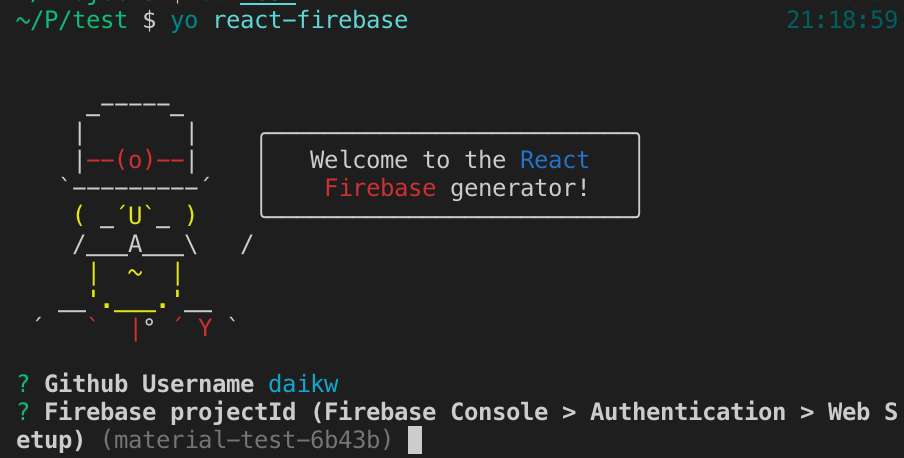Click the dollar sign shell prompt symbol
Image resolution: width=904 pixels, height=458 pixels.
pyautogui.click(x=149, y=20)
